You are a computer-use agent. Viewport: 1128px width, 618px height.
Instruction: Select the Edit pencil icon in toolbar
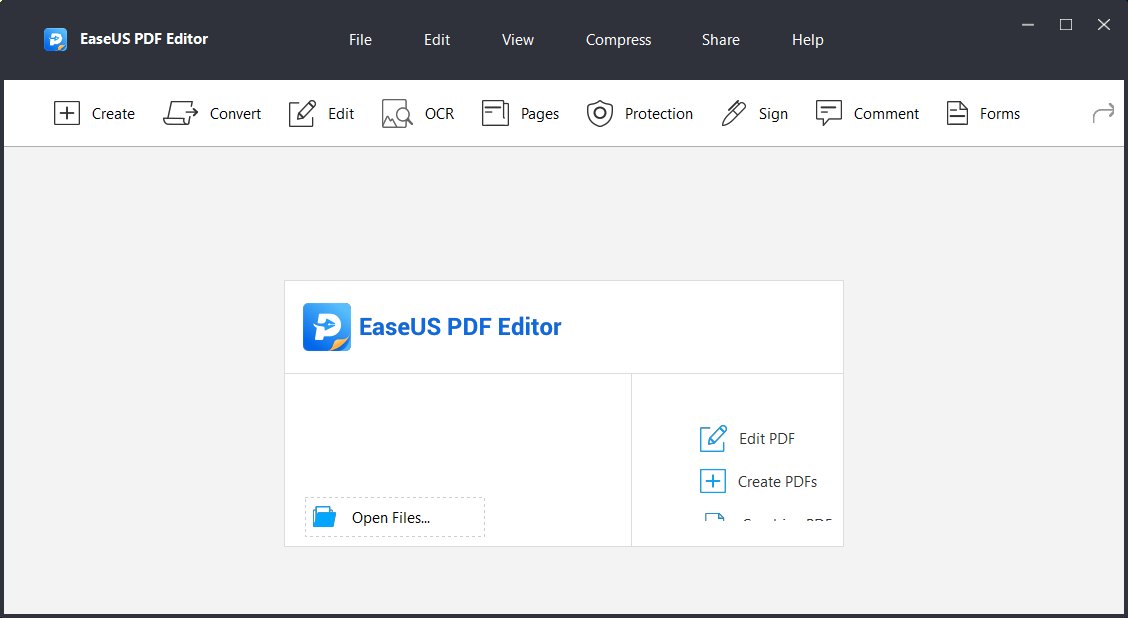[x=302, y=114]
